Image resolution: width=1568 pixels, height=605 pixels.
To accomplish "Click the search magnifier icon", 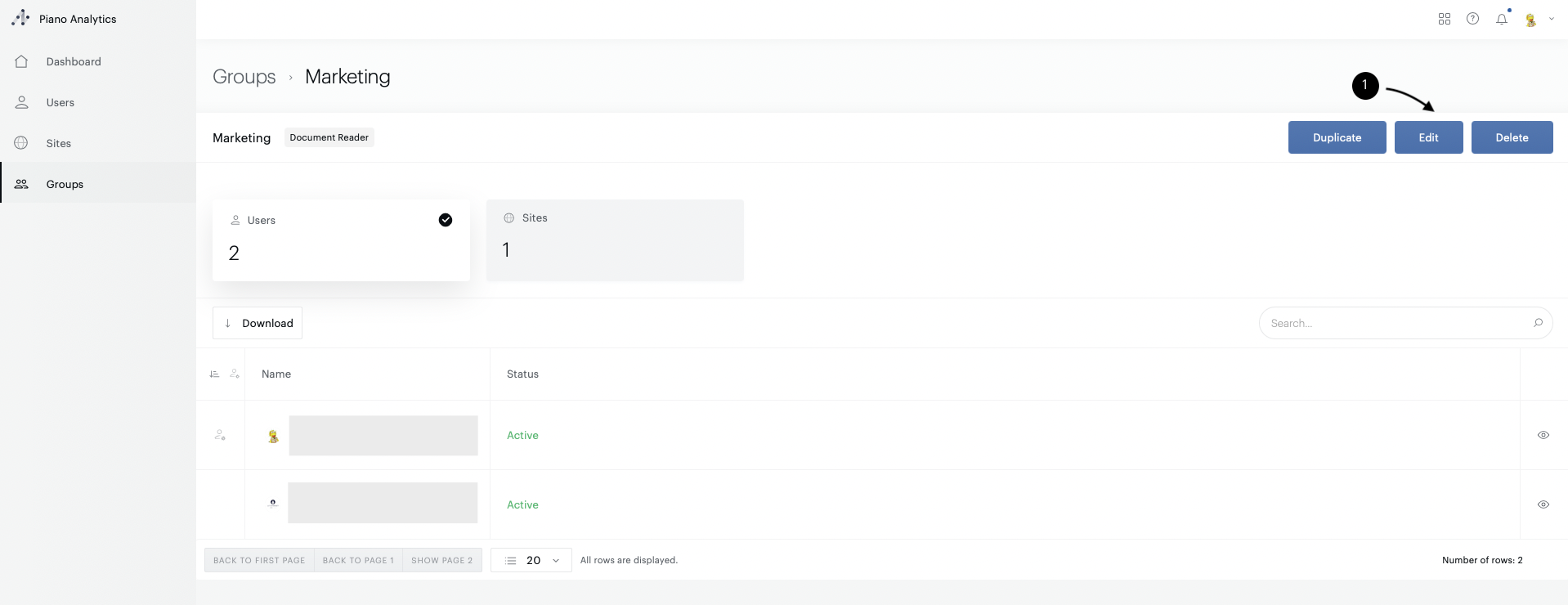I will [x=1537, y=323].
